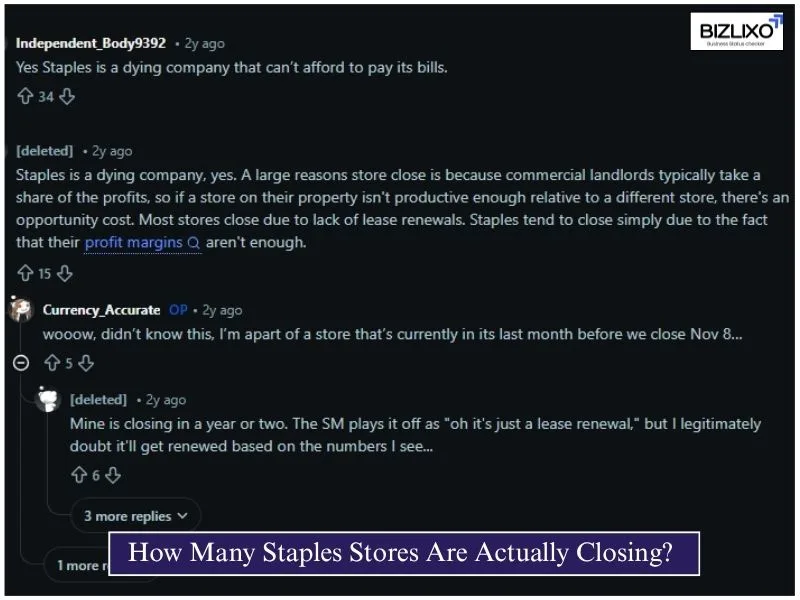Expand "3 more replies"
This screenshot has width=800, height=600.
tap(135, 515)
